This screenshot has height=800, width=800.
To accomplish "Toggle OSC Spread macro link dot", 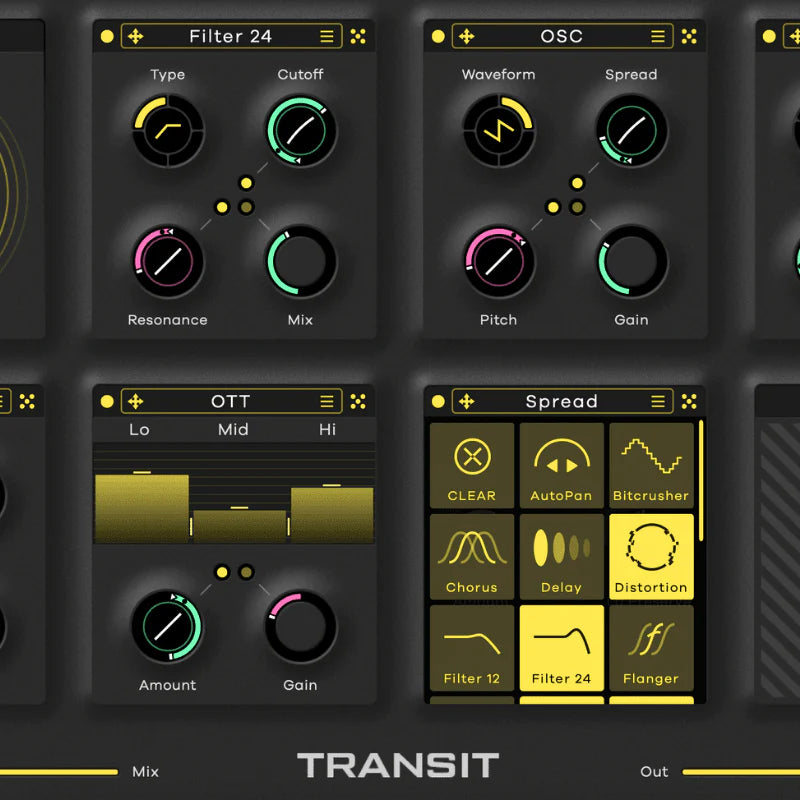I will point(578,183).
